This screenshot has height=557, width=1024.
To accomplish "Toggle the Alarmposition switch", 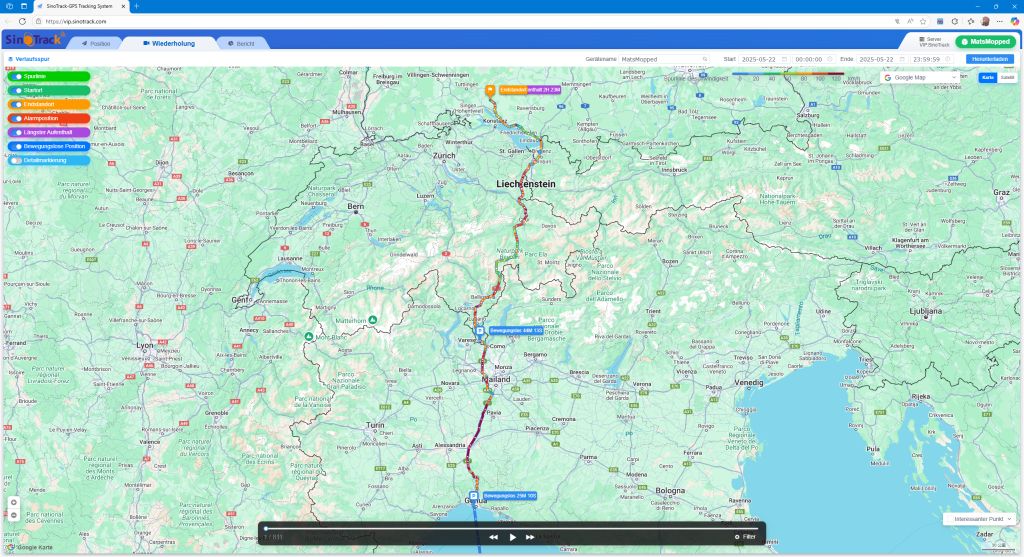I will coord(18,118).
